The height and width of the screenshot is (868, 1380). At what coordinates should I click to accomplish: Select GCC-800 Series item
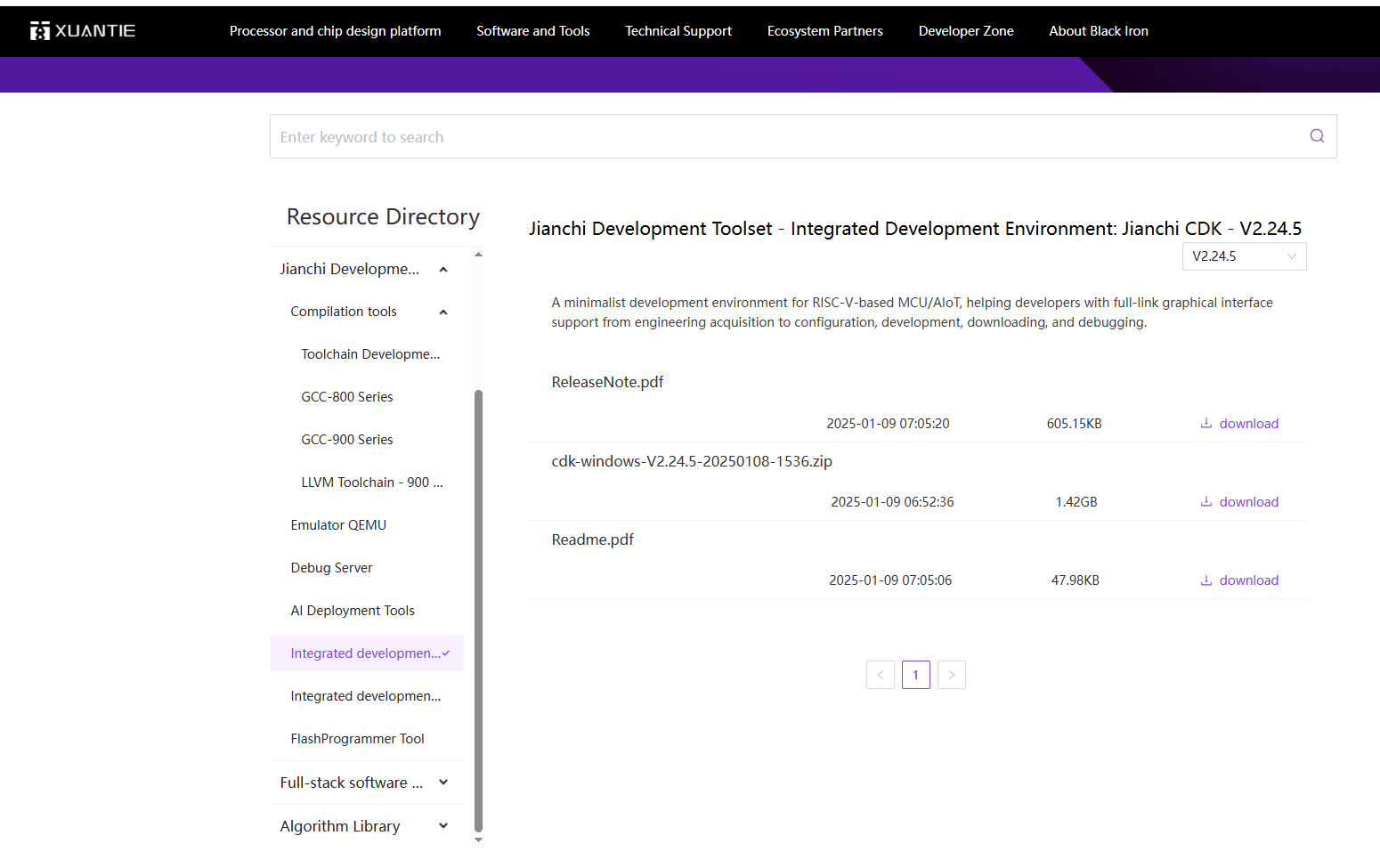pyautogui.click(x=347, y=397)
